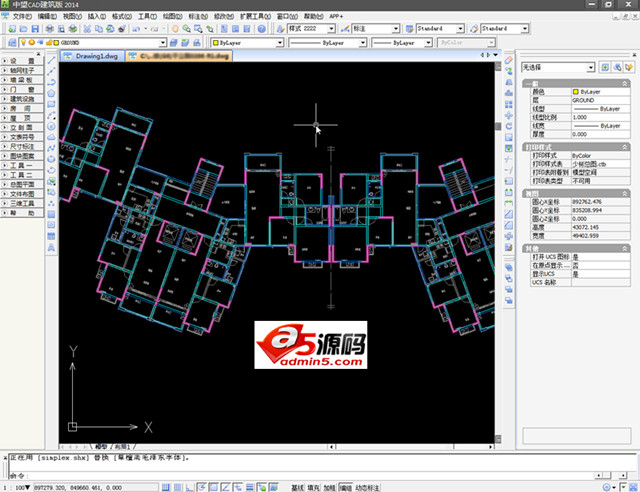Viewport: 640px width, 492px height.
Task: Click the Zoom Window icon
Action: pyautogui.click(x=198, y=29)
